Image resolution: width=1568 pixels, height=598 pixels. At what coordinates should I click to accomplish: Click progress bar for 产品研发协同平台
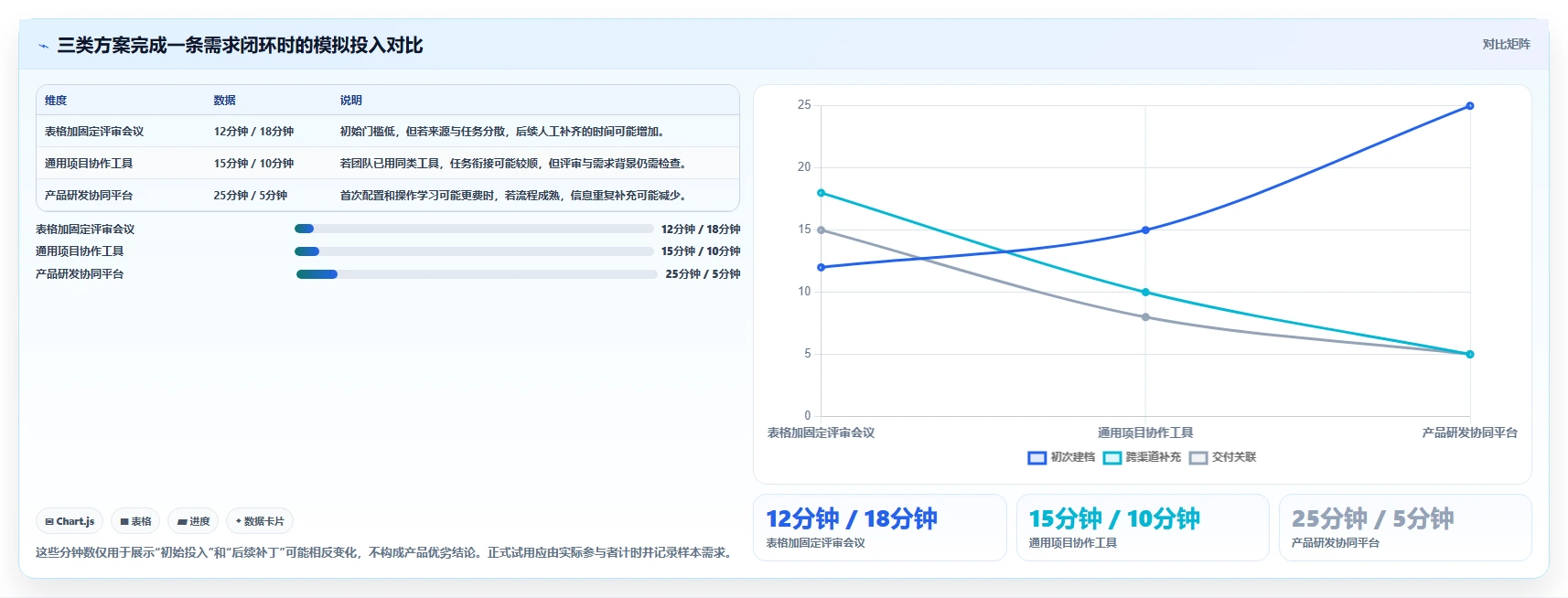click(x=477, y=274)
